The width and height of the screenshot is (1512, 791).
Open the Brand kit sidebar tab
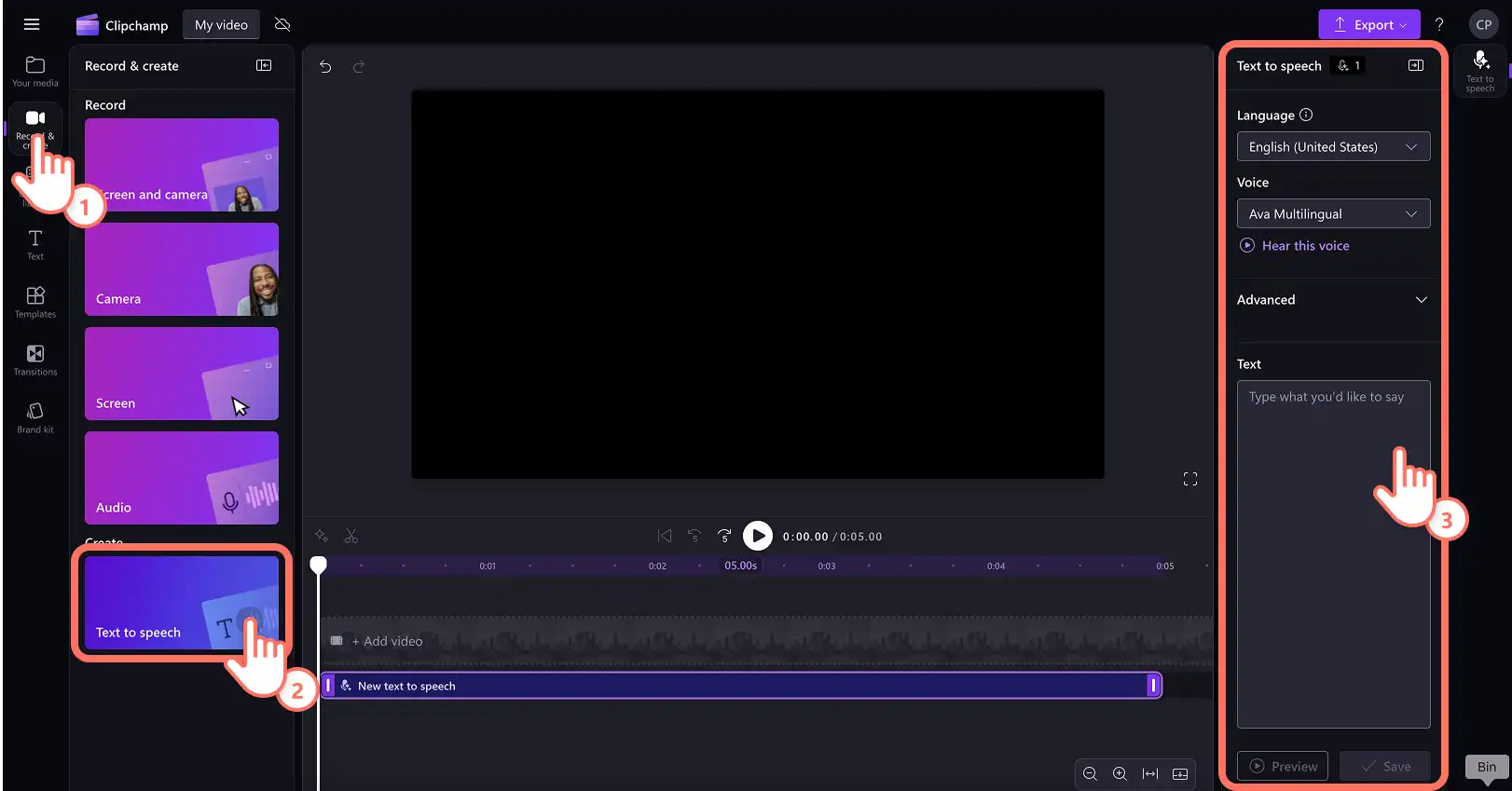(x=35, y=418)
